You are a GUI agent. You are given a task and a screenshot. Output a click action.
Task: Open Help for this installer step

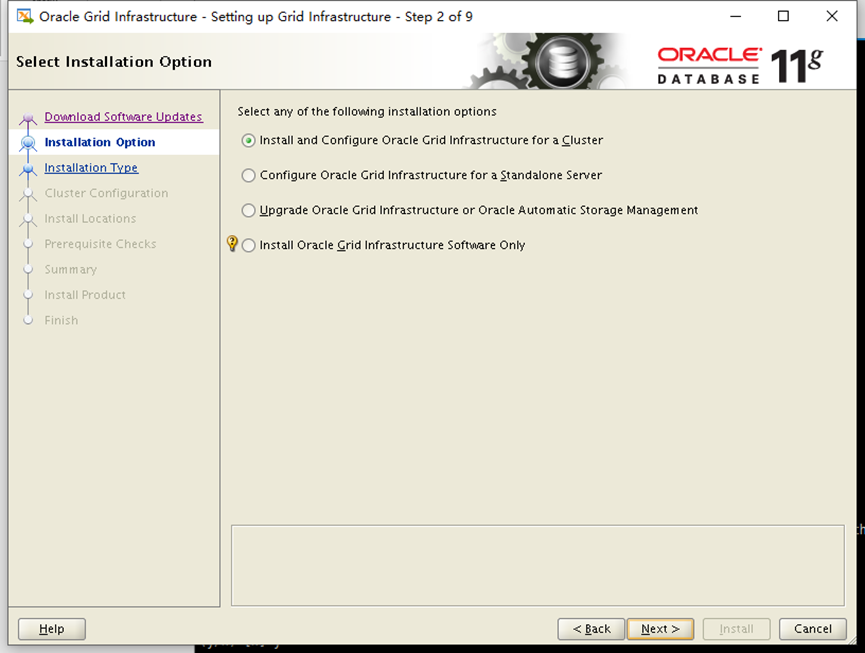[x=52, y=629]
